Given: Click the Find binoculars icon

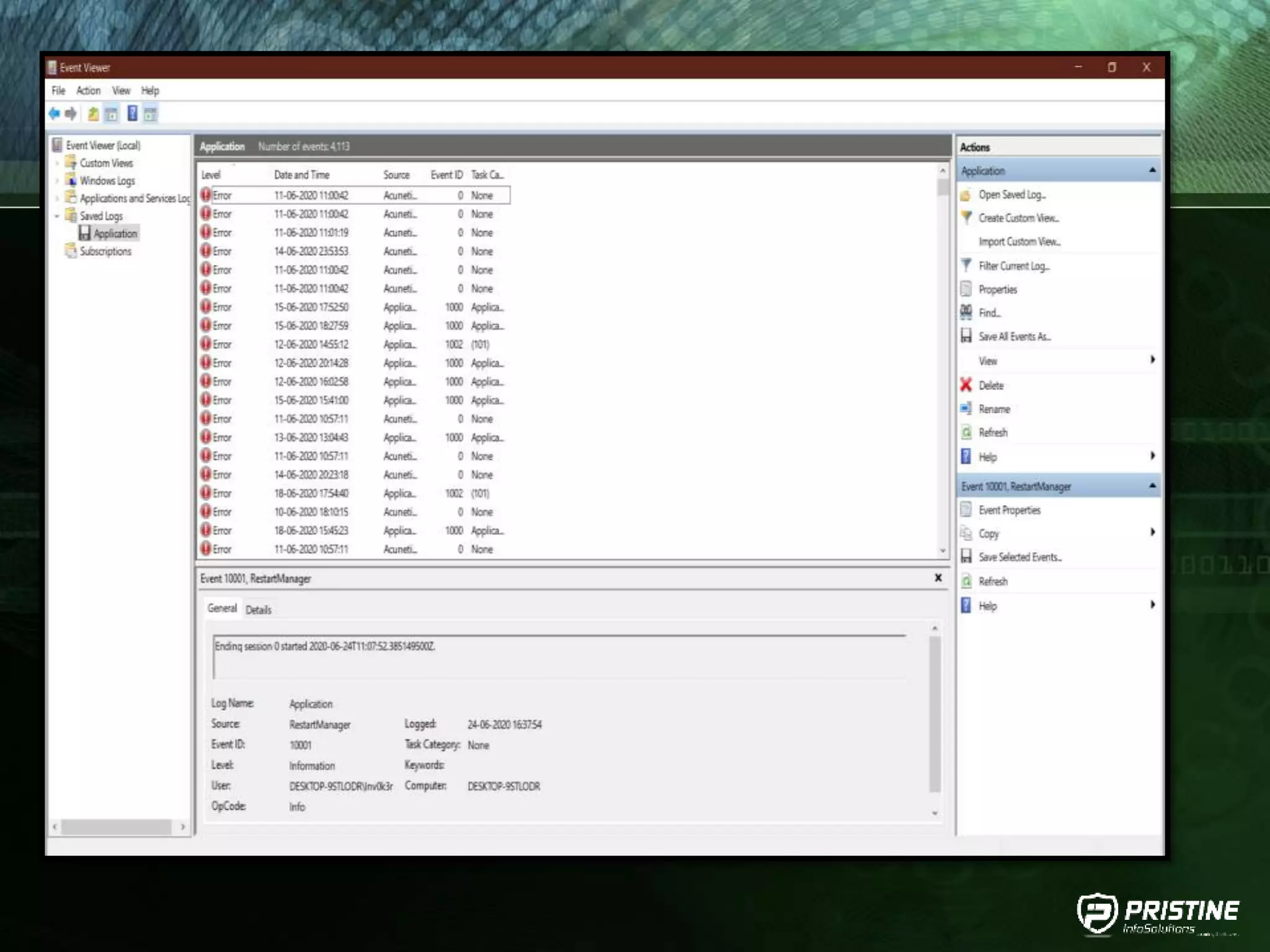Looking at the screenshot, I should pos(966,312).
